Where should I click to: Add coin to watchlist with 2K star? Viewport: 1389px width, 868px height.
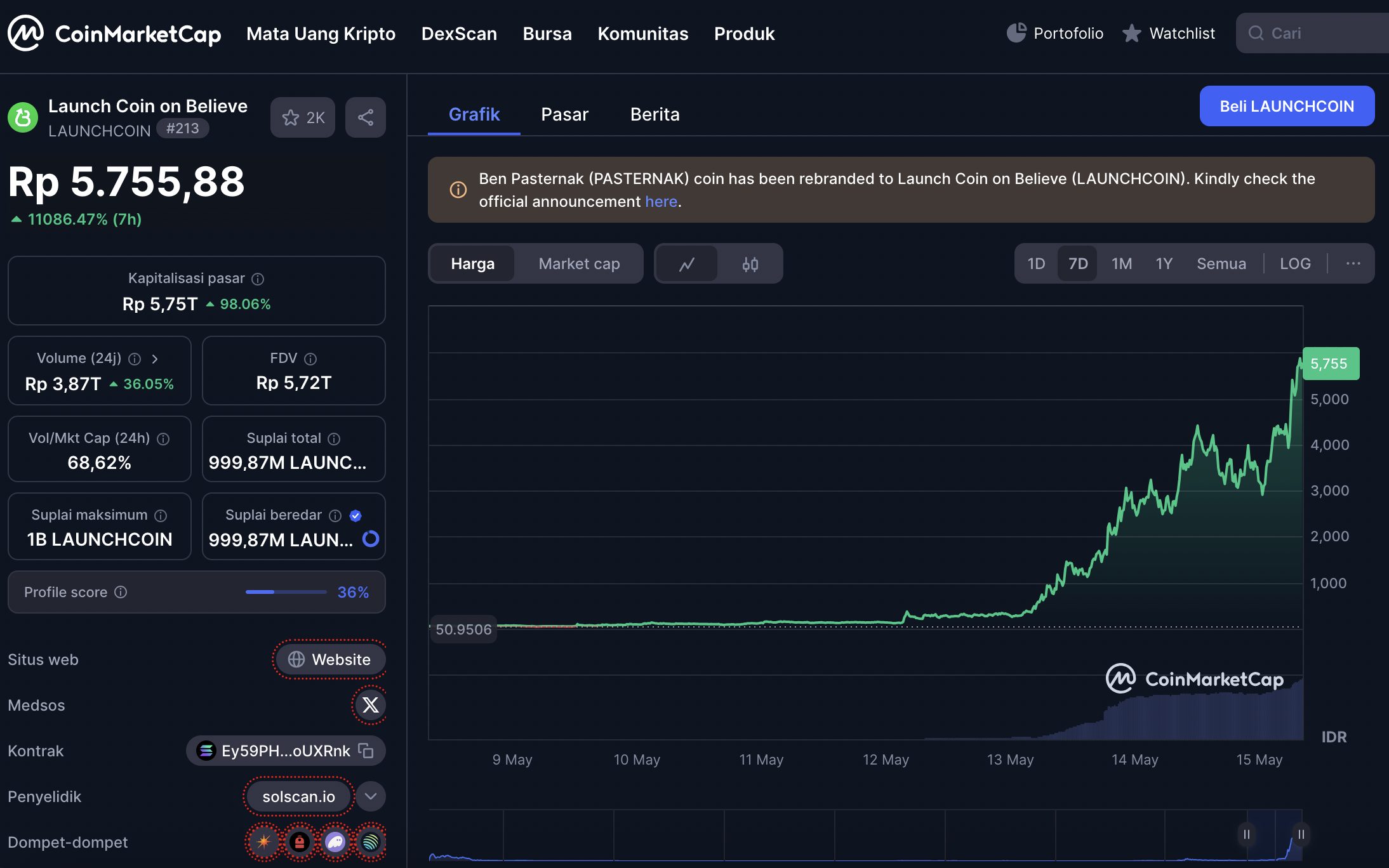303,117
